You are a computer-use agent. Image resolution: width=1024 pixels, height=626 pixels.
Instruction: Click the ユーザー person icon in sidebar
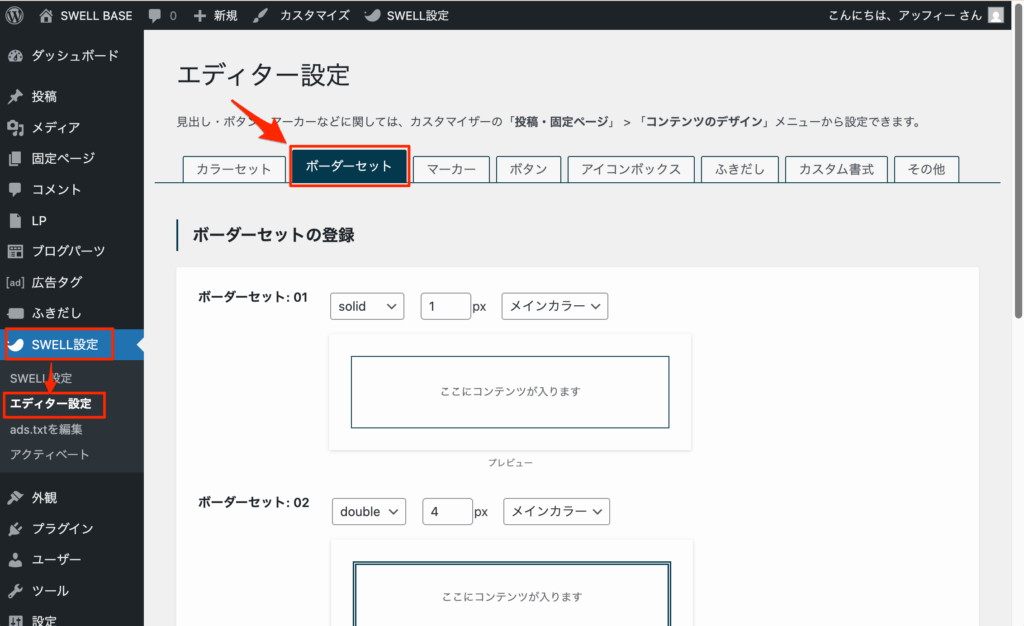coord(15,560)
